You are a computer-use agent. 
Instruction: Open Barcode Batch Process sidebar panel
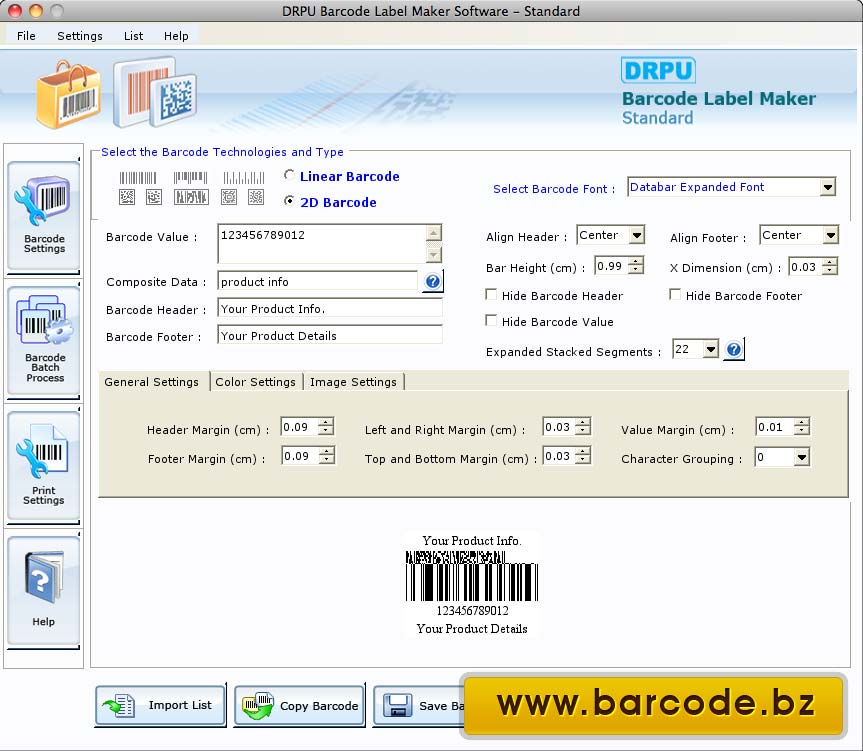(43, 341)
